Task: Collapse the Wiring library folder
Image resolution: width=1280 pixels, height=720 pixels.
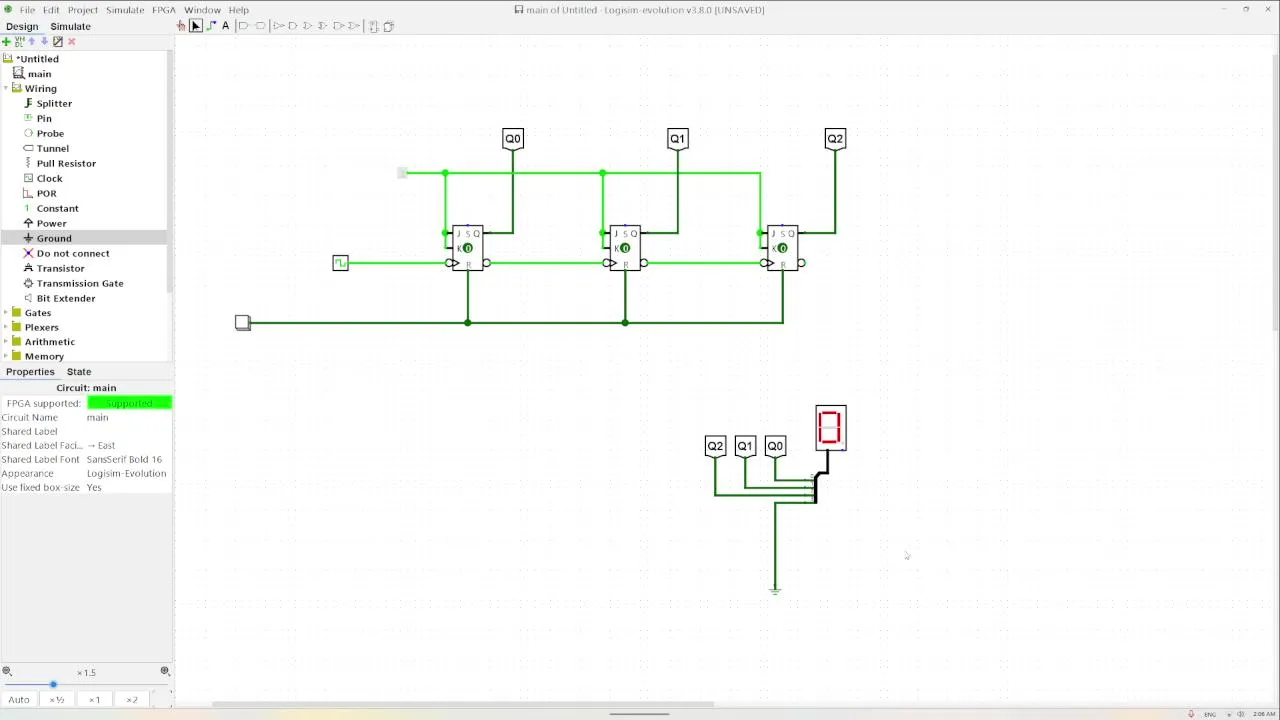Action: pos(6,88)
